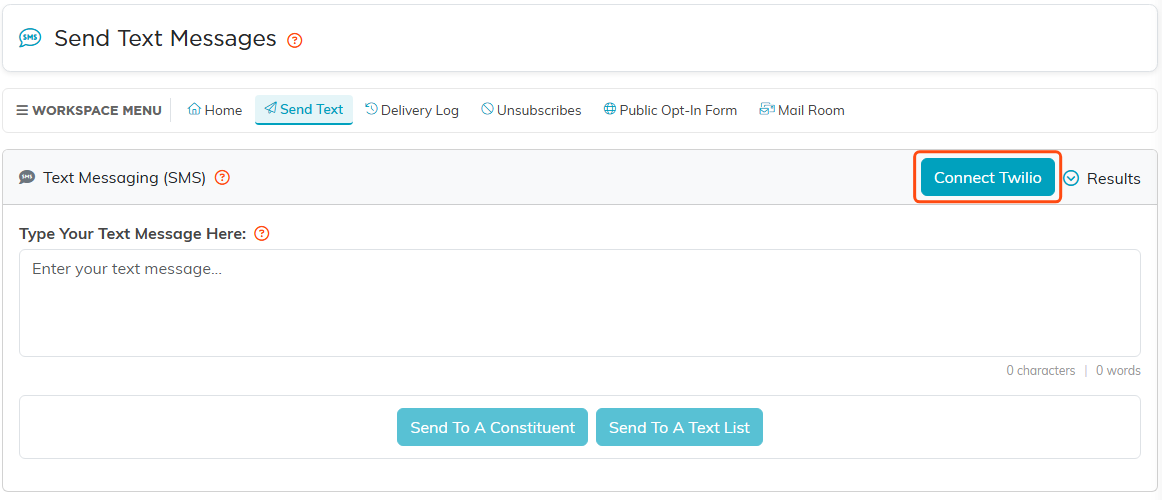Image resolution: width=1162 pixels, height=500 pixels.
Task: Click Send To A Constituent button
Action: pyautogui.click(x=493, y=427)
